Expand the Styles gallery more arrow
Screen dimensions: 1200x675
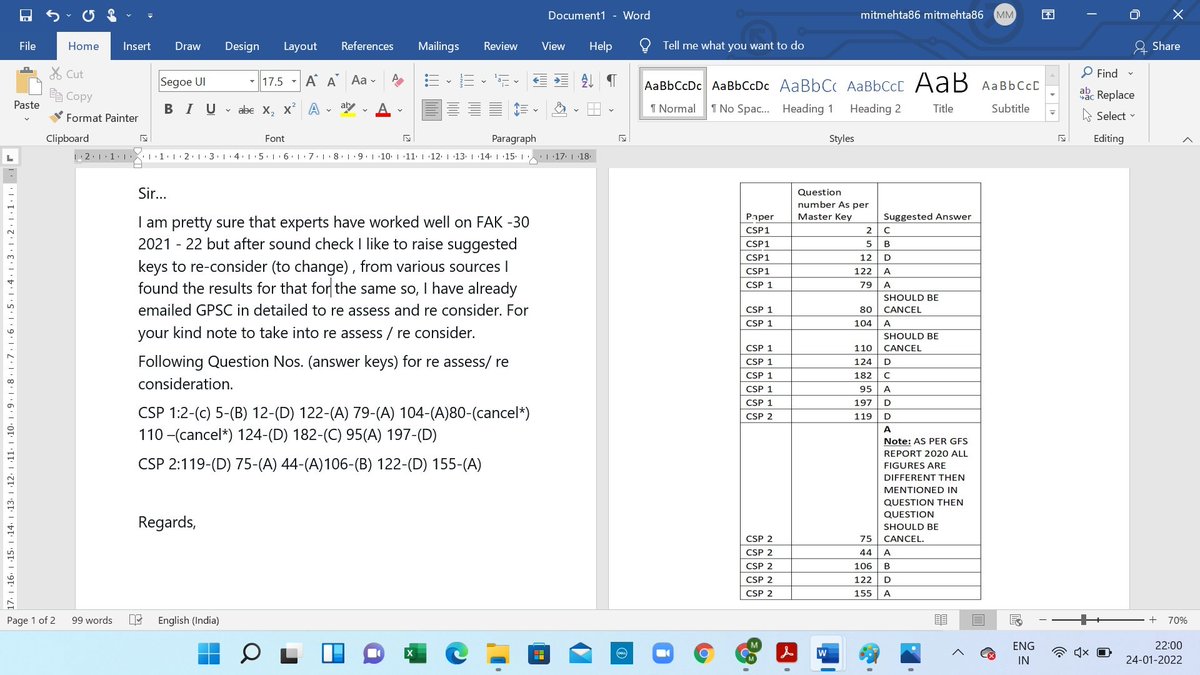1050,113
